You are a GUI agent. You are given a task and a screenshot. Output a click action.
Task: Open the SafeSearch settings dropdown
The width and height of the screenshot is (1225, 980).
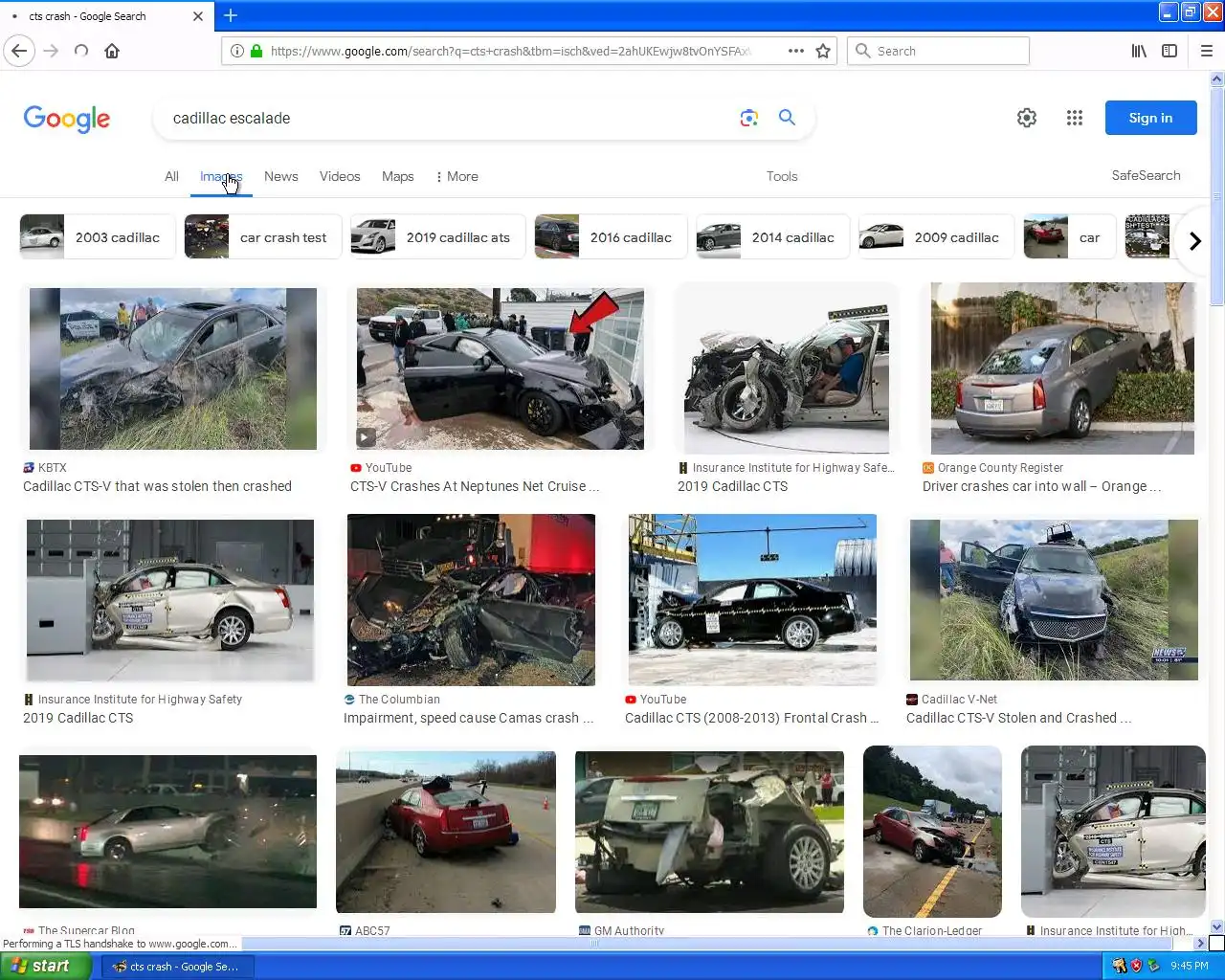coord(1146,175)
